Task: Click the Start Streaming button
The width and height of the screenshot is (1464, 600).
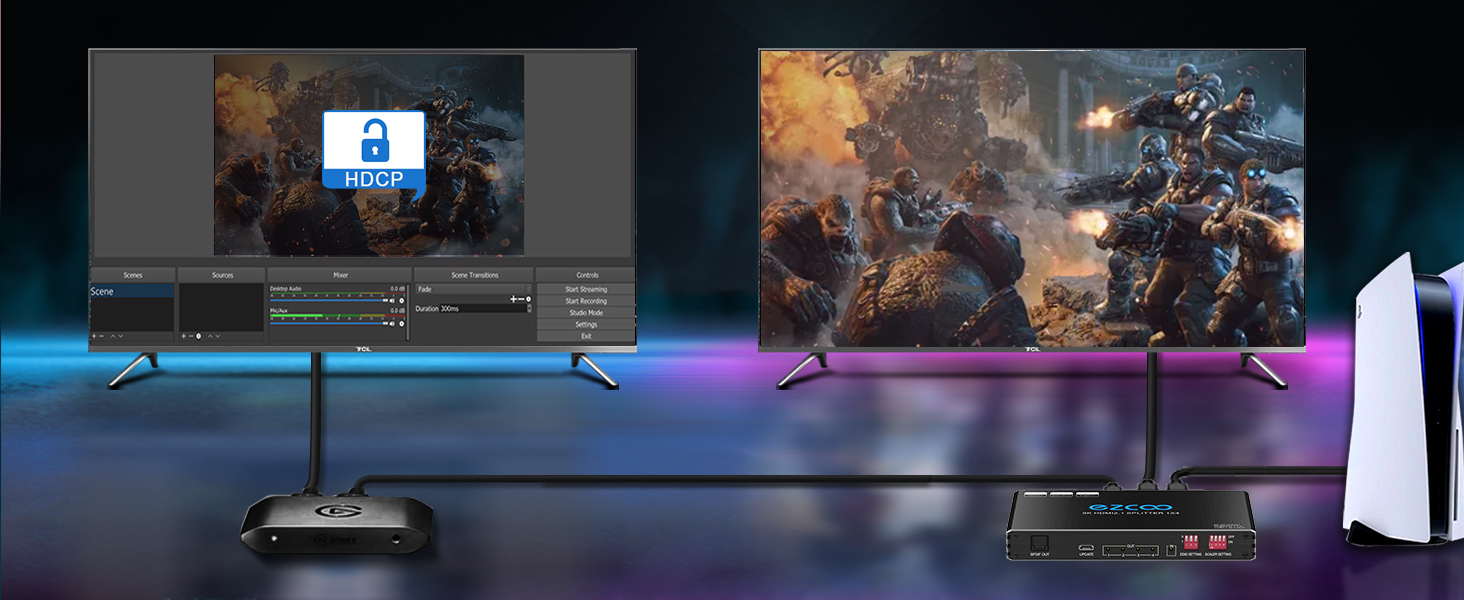Action: (x=586, y=289)
